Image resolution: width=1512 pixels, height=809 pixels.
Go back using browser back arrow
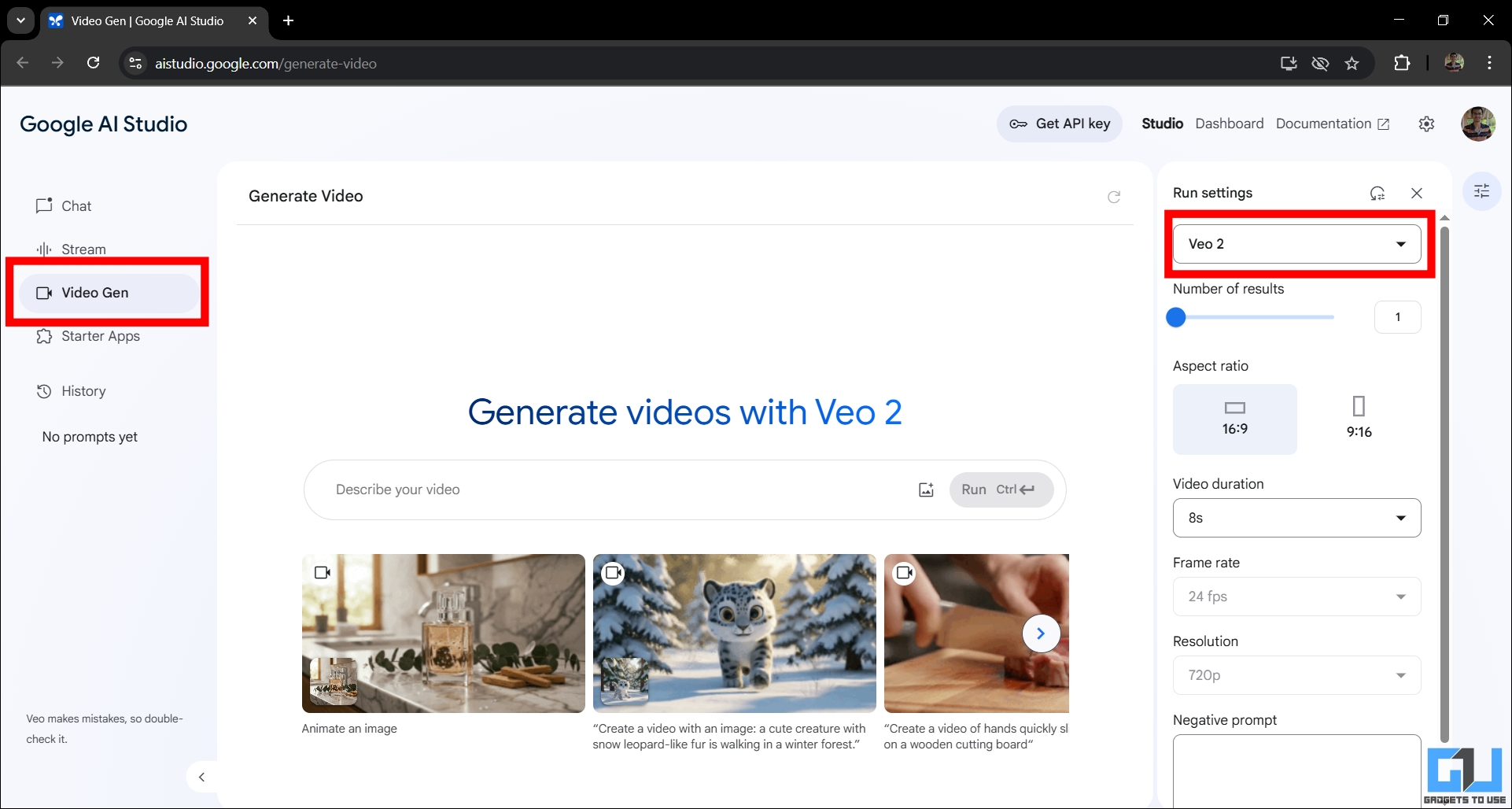pos(23,63)
